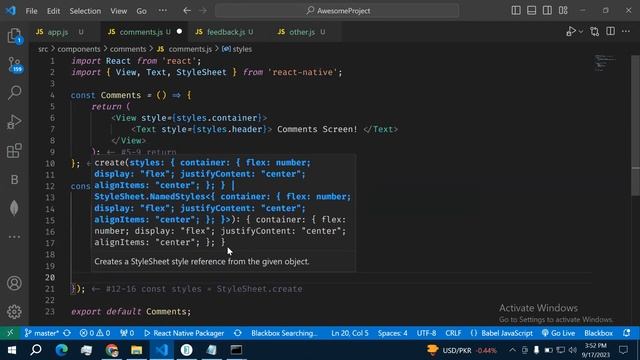The width and height of the screenshot is (640, 360).
Task: Switch branch via master* in status bar
Action: tap(42, 333)
